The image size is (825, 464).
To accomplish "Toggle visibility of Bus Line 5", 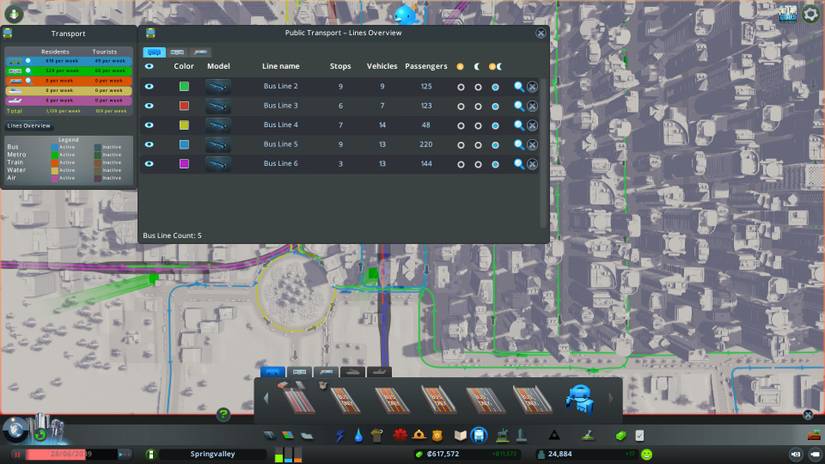I will [x=149, y=144].
